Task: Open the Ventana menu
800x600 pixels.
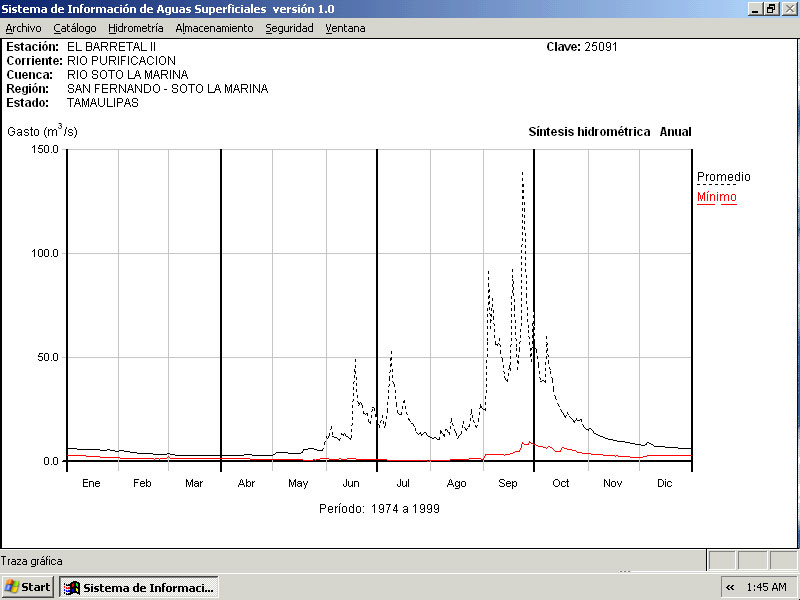Action: tap(345, 28)
